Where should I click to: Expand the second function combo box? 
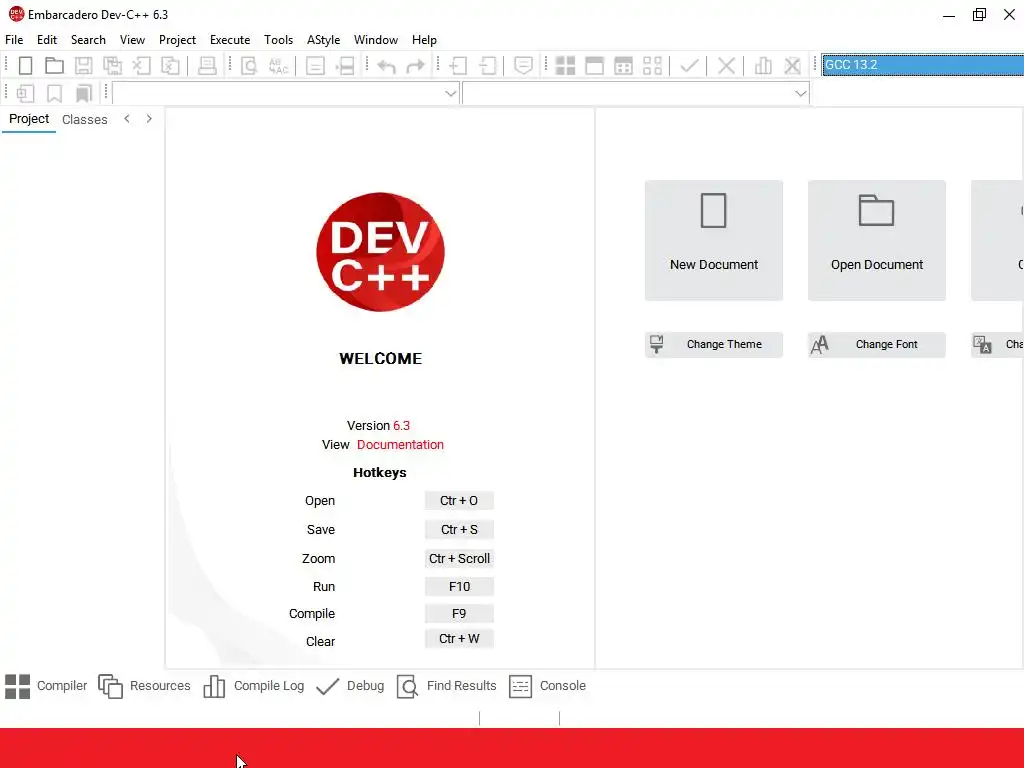801,93
